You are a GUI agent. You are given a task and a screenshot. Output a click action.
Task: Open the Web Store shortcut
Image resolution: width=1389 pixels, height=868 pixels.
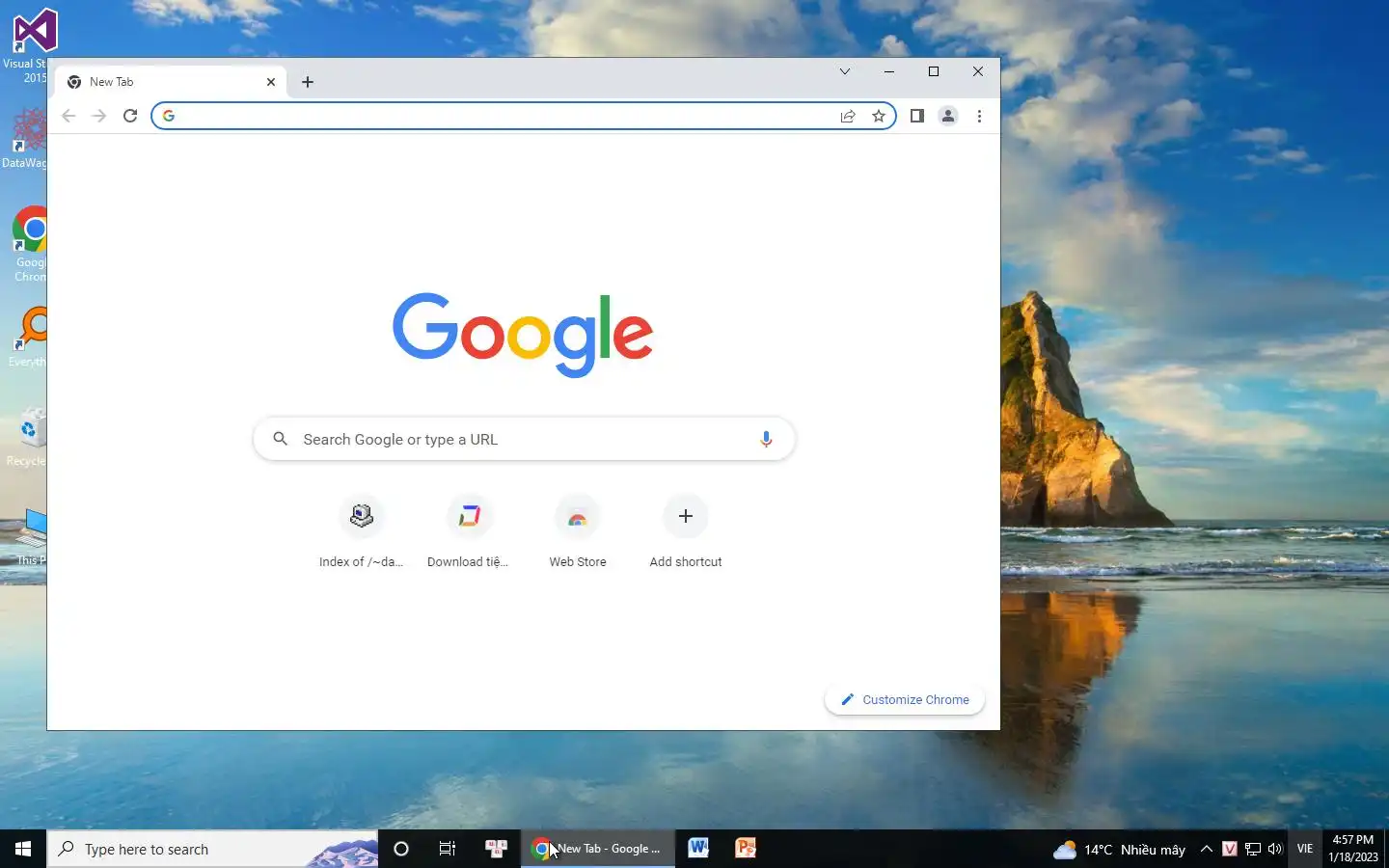click(578, 532)
